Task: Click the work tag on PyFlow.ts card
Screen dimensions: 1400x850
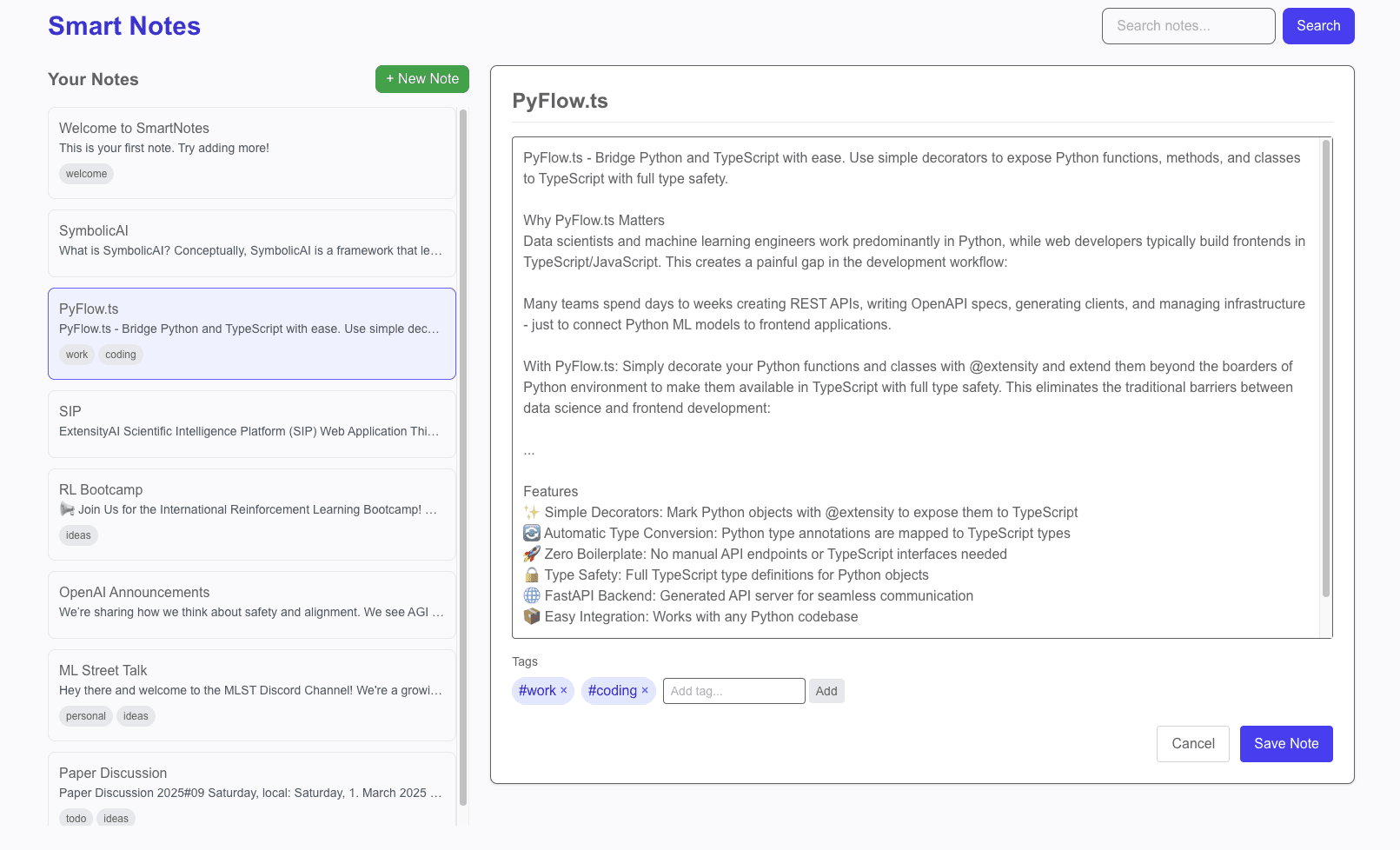Action: click(x=76, y=355)
